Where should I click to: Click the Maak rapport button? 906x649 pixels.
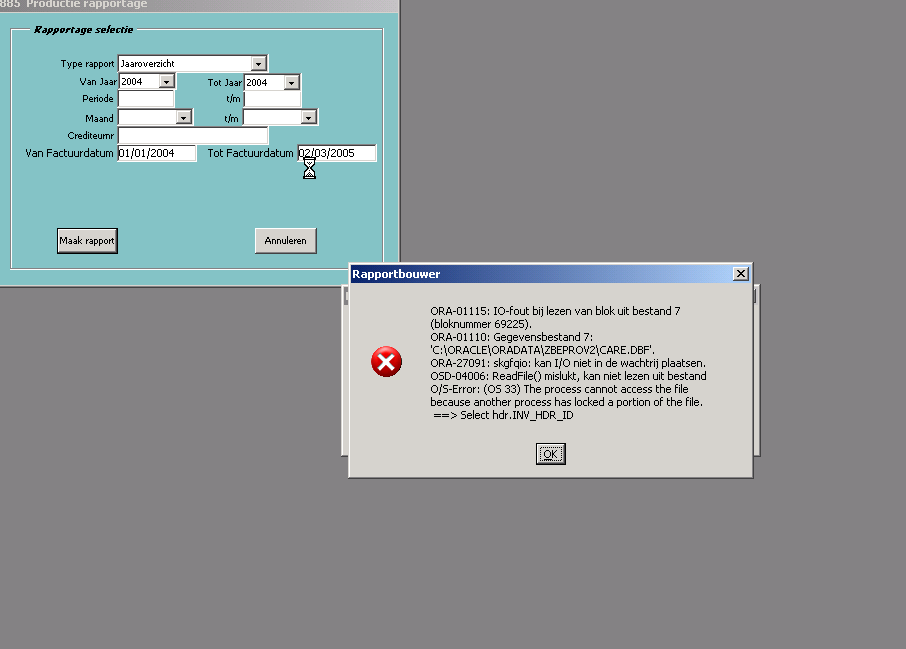click(x=87, y=240)
